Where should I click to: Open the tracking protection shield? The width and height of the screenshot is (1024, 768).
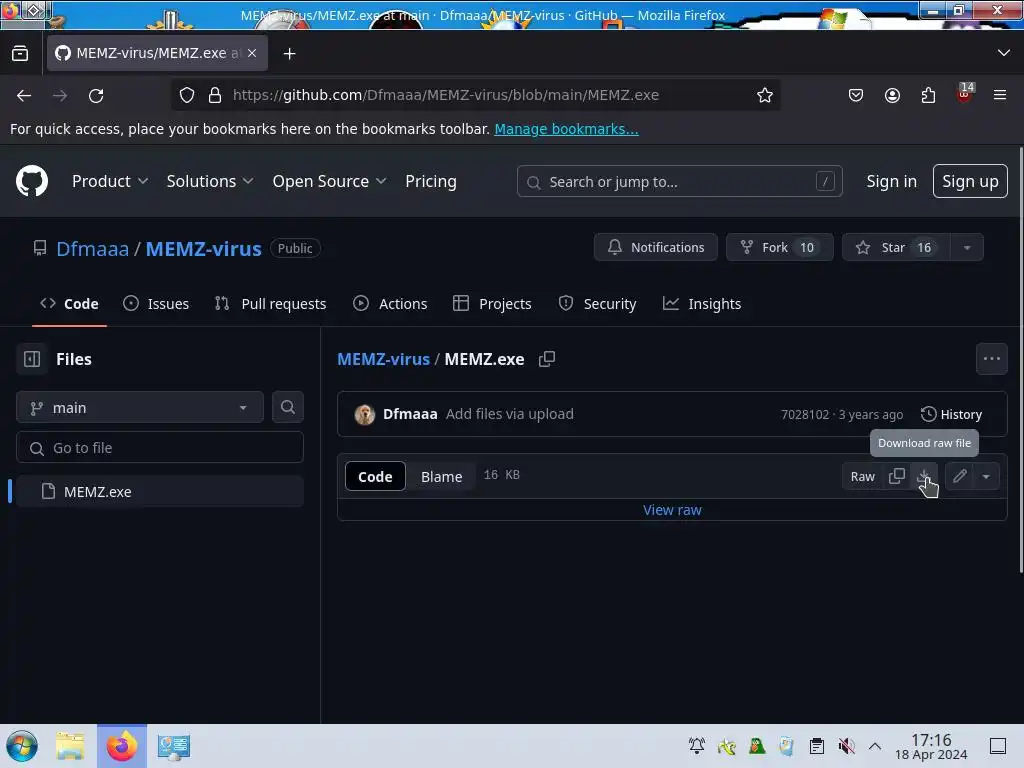(187, 95)
